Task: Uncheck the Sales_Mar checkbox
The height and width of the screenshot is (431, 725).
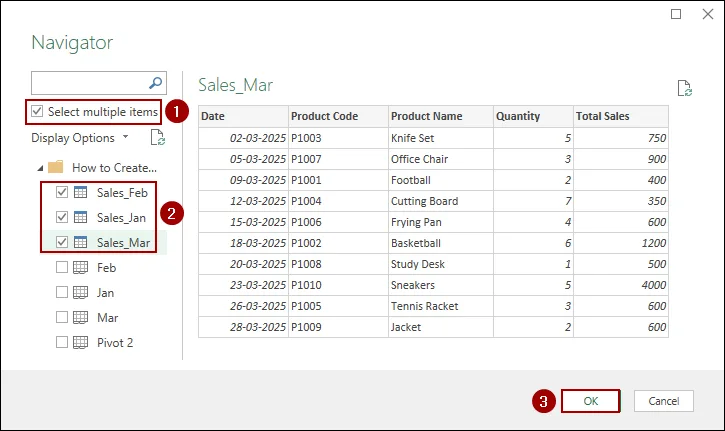Action: point(62,242)
